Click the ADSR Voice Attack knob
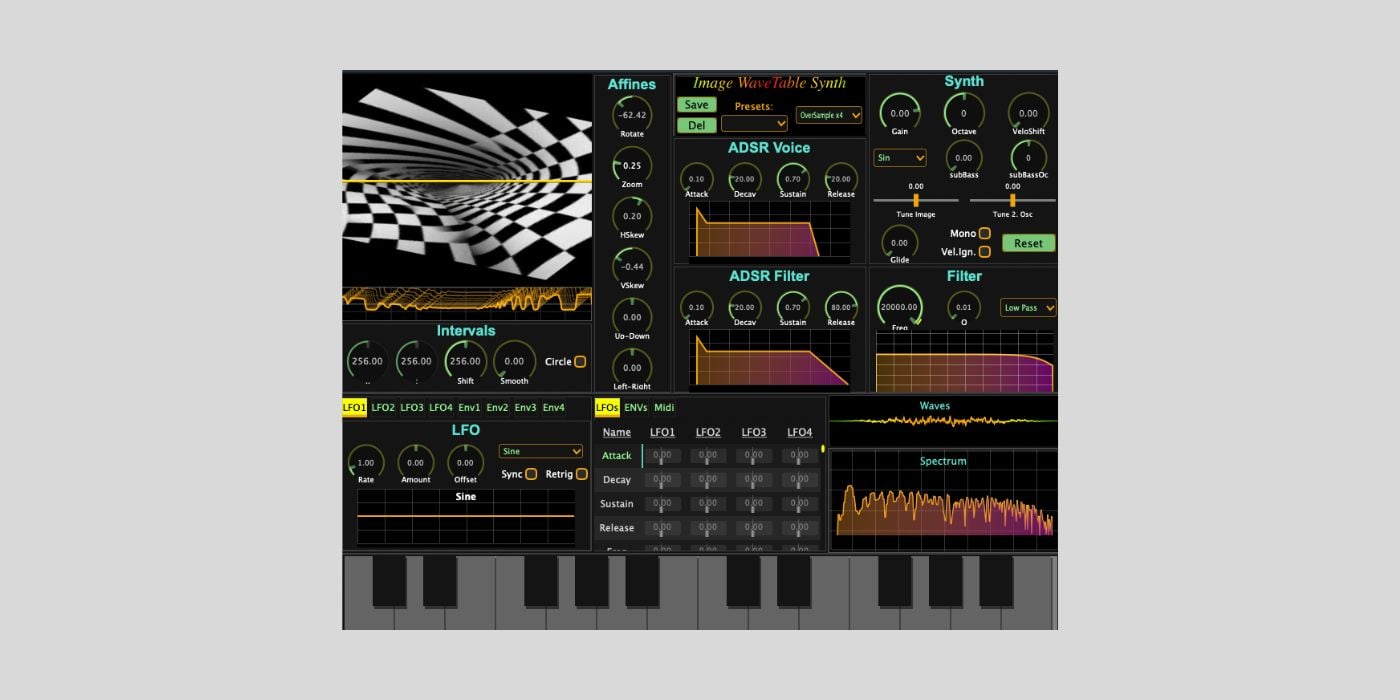Screen dimensions: 1400x700 pos(696,179)
